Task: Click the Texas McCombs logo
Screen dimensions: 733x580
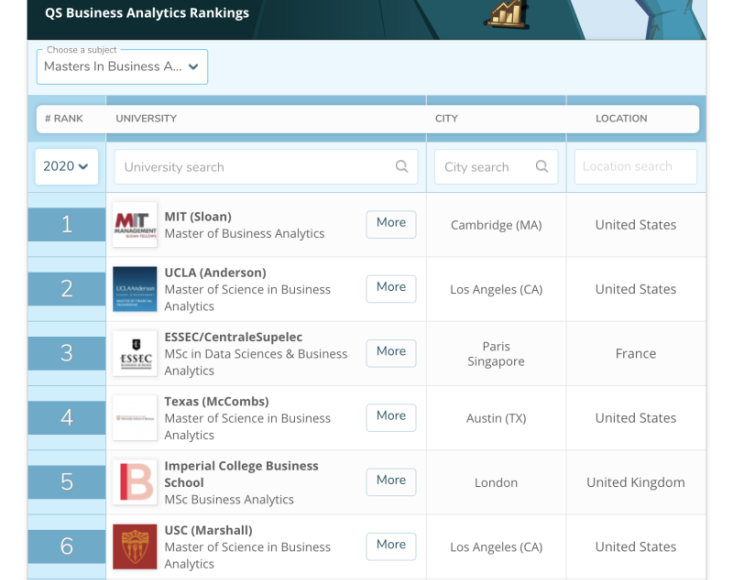Action: pyautogui.click(x=135, y=418)
